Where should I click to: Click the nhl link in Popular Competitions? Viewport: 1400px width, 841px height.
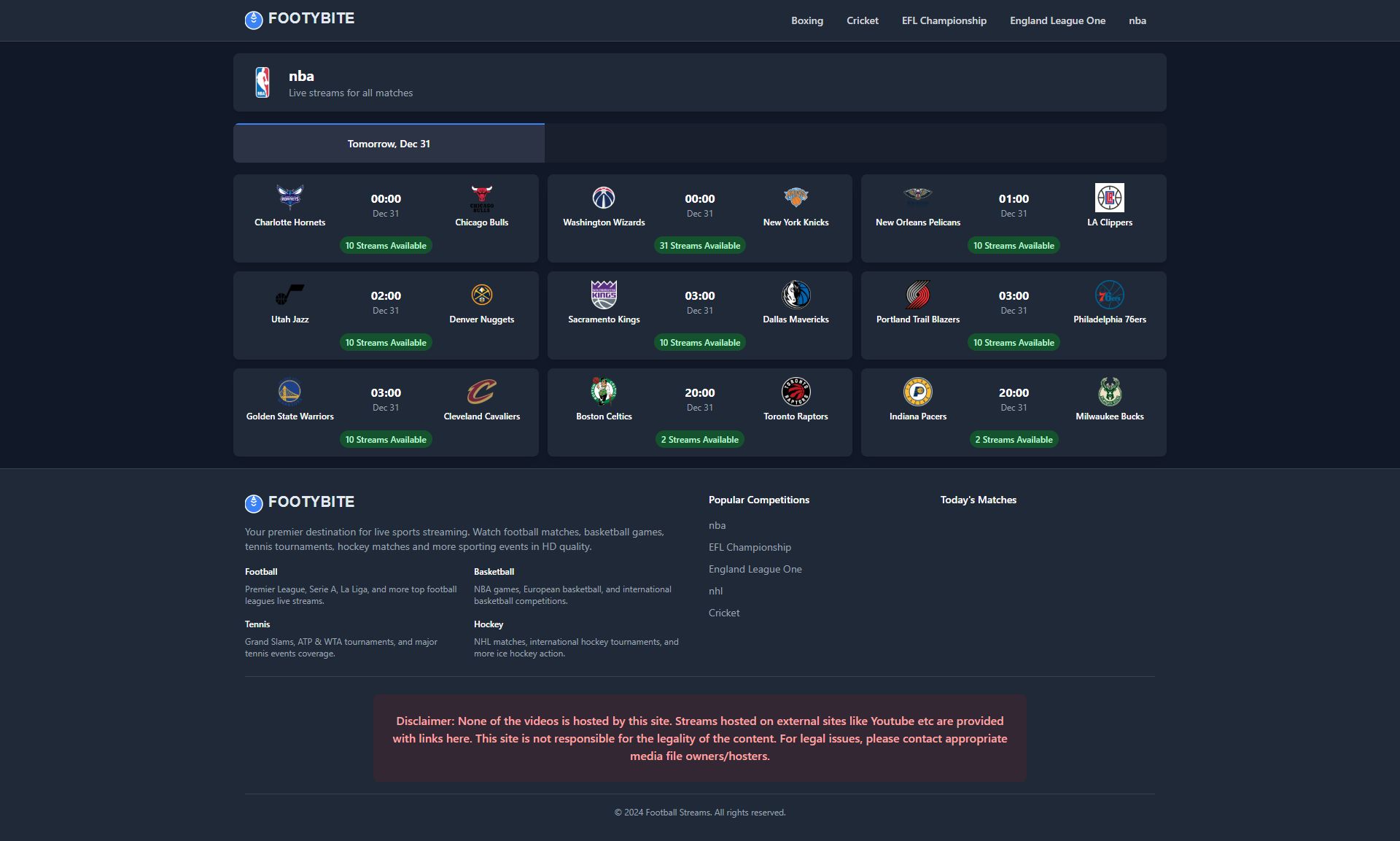[715, 591]
